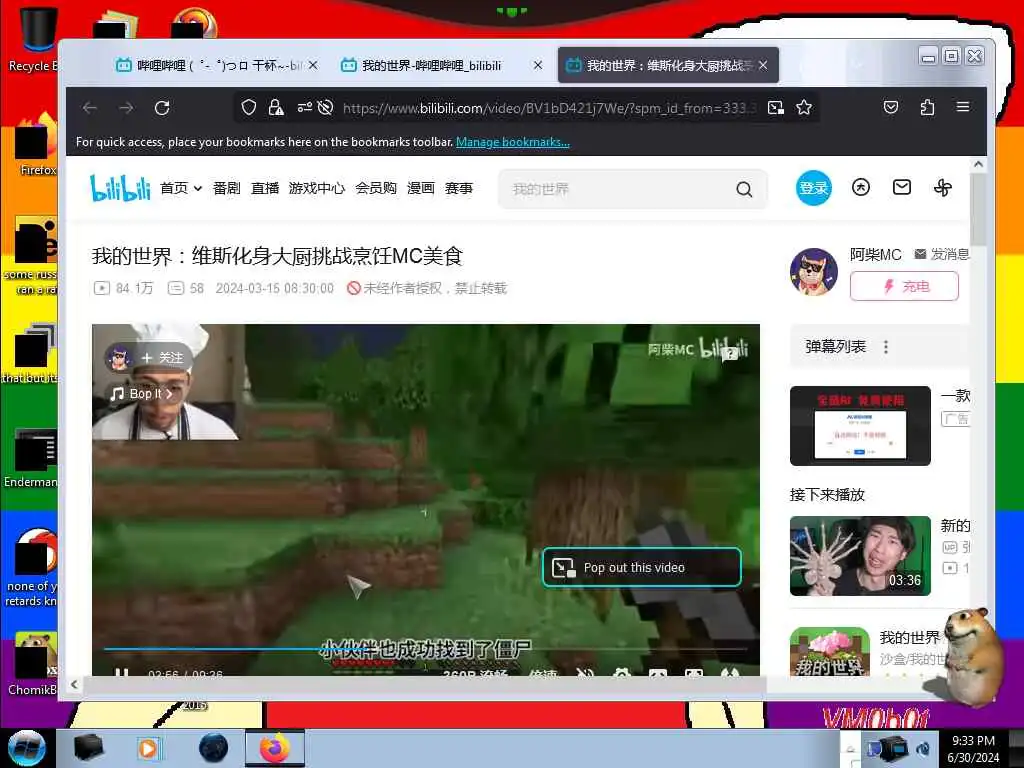The height and width of the screenshot is (768, 1024).
Task: Close the first 哔哩哔哩 tab
Action: [x=313, y=65]
